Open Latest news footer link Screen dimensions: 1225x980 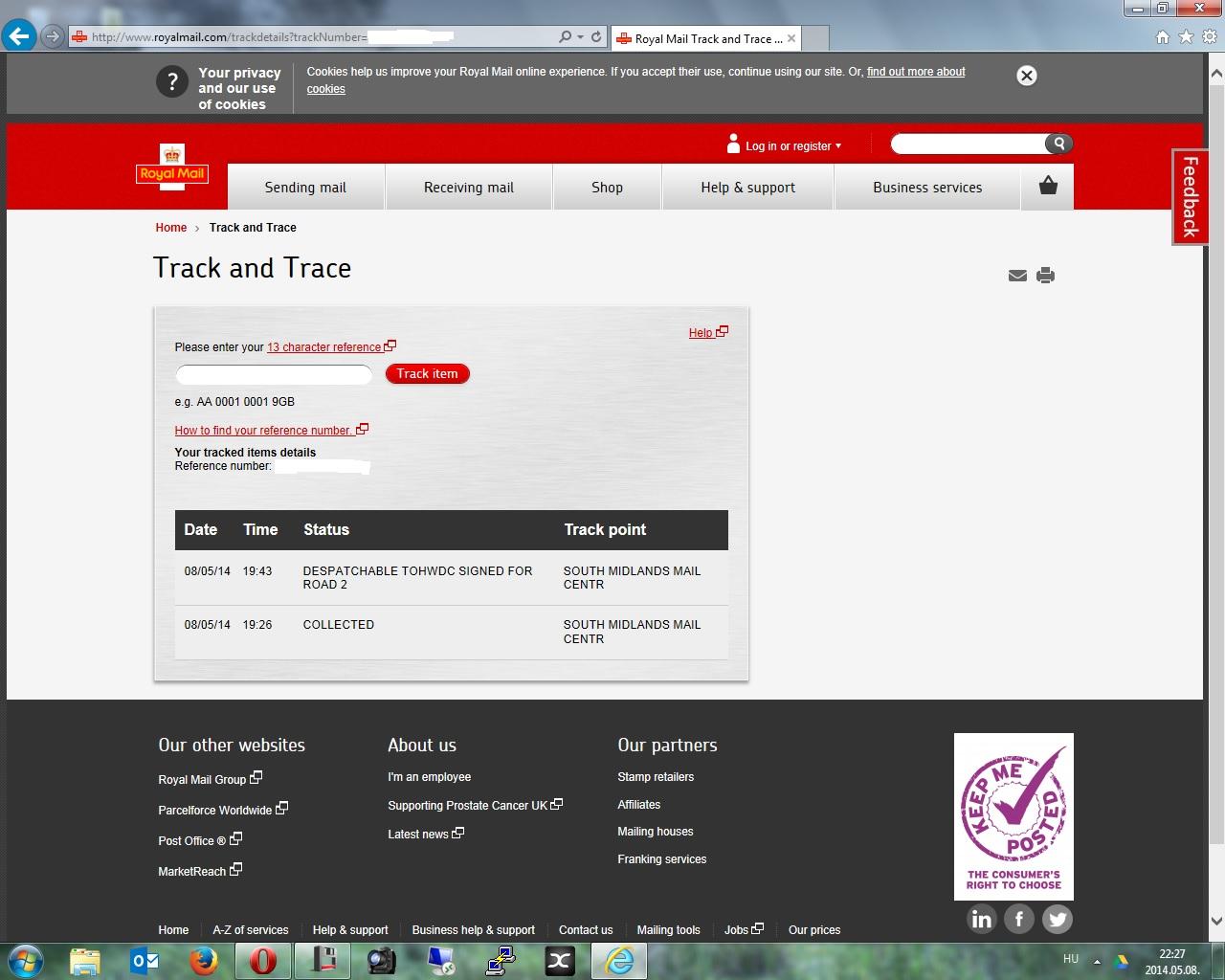pos(426,835)
